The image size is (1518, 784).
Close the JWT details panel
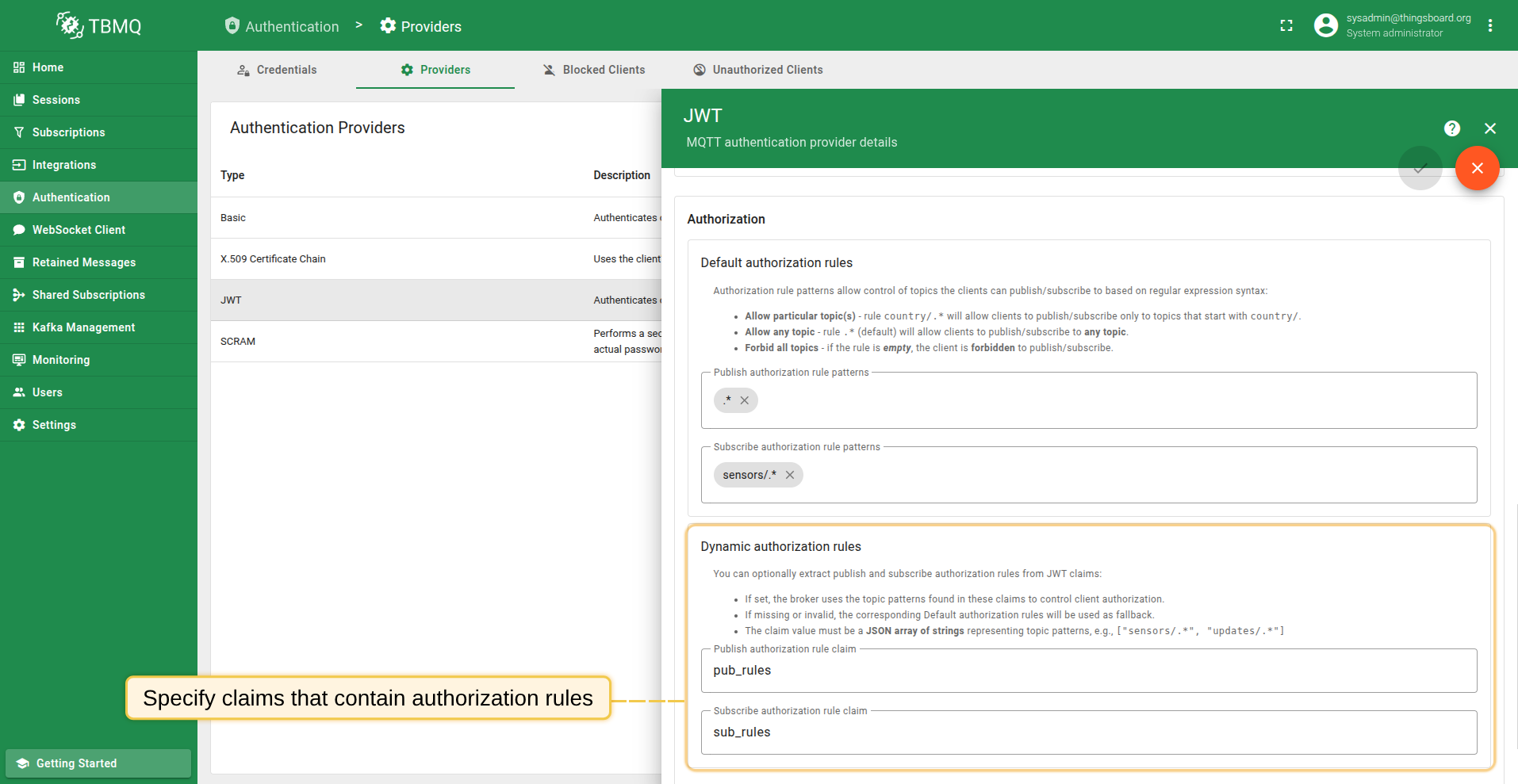1490,128
